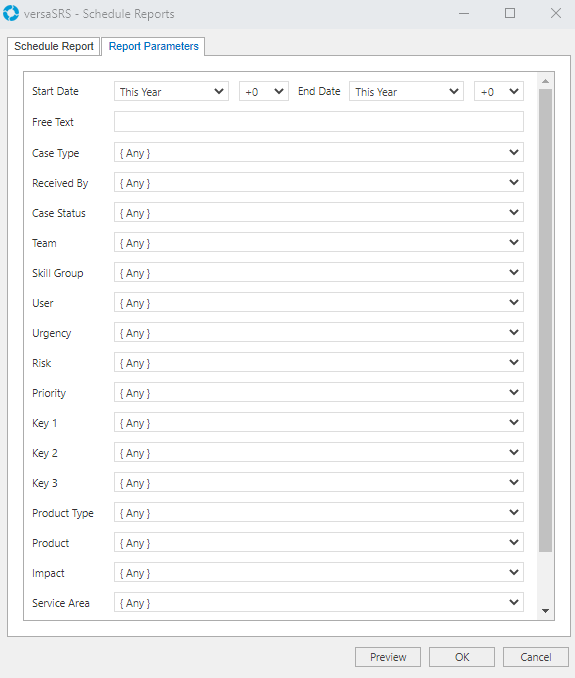Image resolution: width=575 pixels, height=678 pixels.
Task: Open the Start Date offset +0 dropdown
Action: (264, 91)
